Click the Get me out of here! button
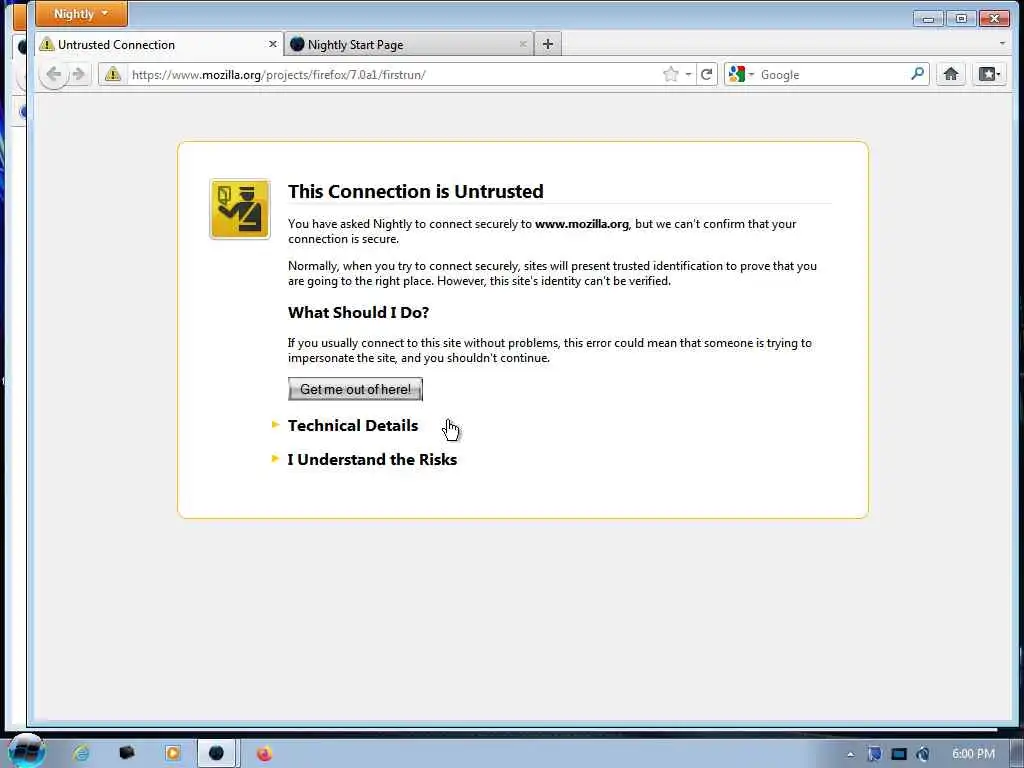 click(x=355, y=389)
